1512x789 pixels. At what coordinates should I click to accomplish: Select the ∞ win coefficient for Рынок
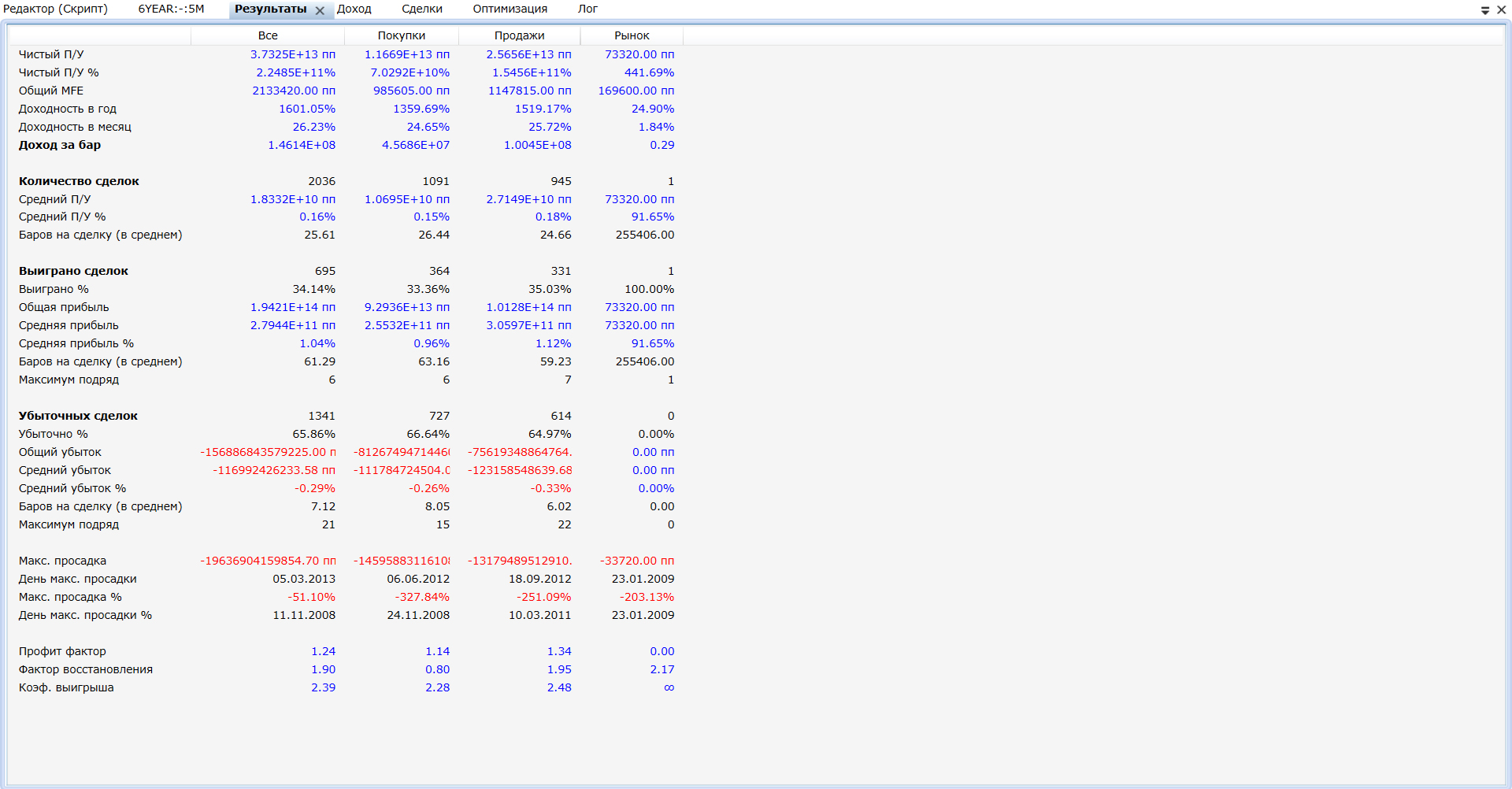click(669, 687)
